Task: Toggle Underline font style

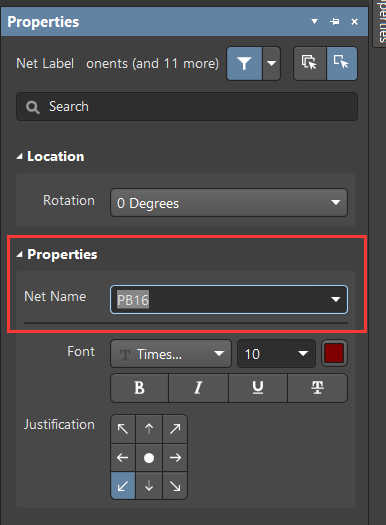Action: pyautogui.click(x=258, y=388)
